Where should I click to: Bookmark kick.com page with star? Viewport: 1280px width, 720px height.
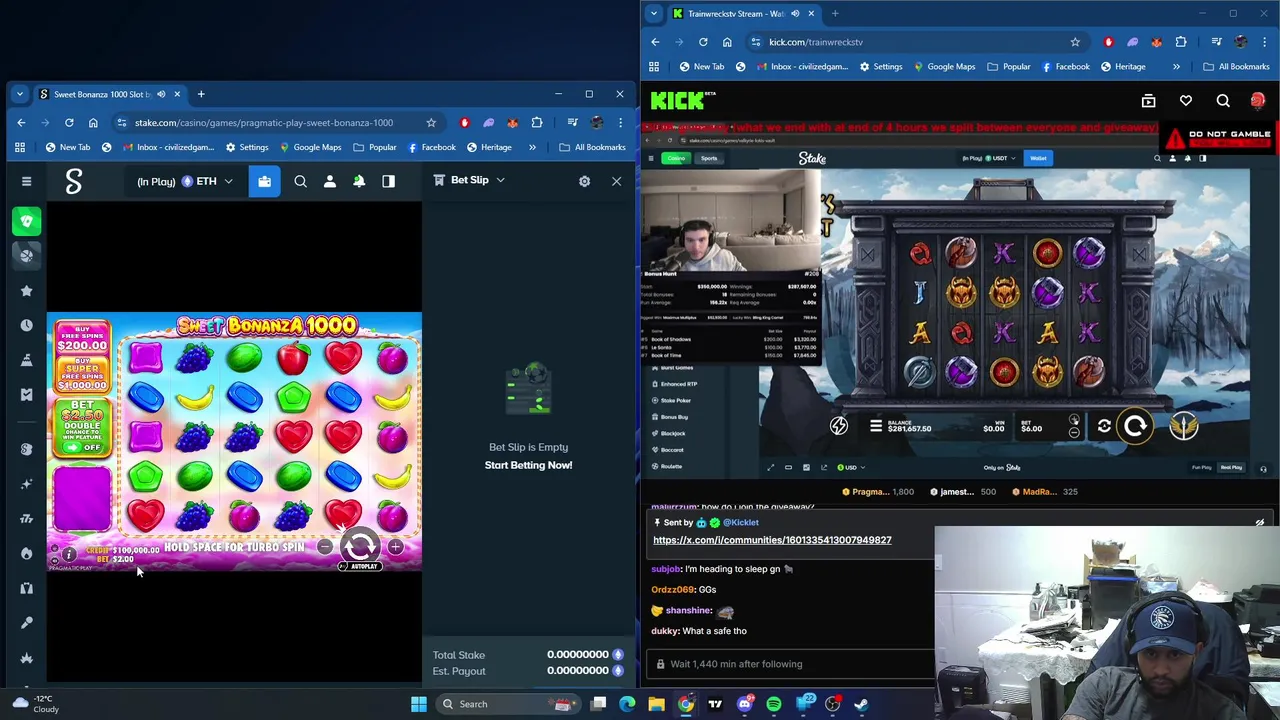click(x=1075, y=42)
